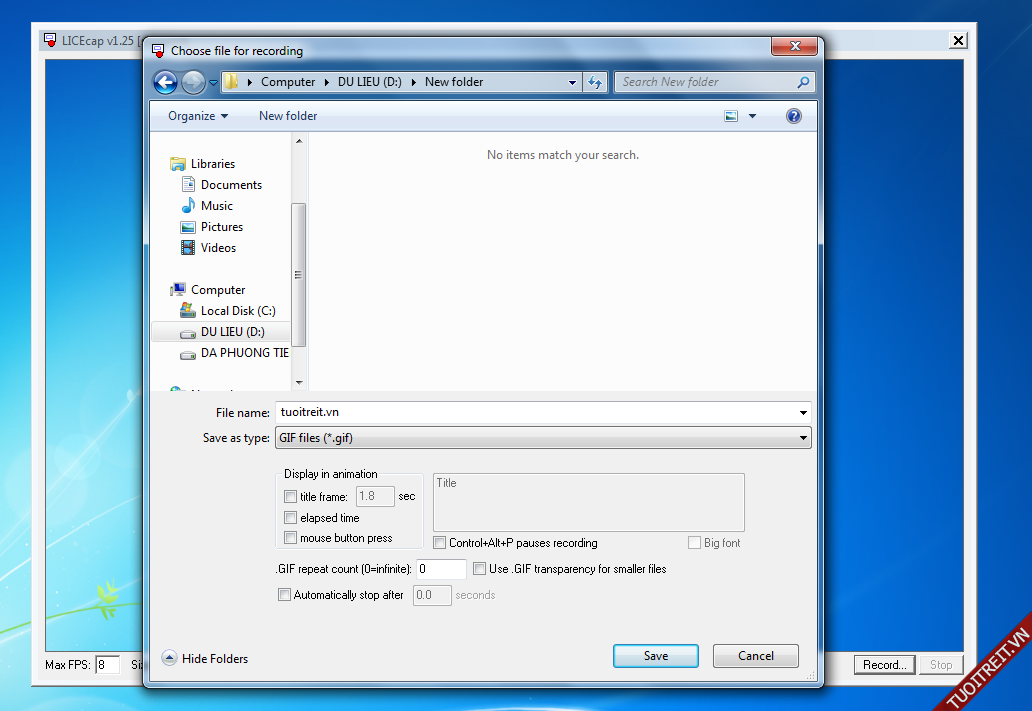Expand the File name history dropdown
The height and width of the screenshot is (711, 1032).
click(x=803, y=412)
